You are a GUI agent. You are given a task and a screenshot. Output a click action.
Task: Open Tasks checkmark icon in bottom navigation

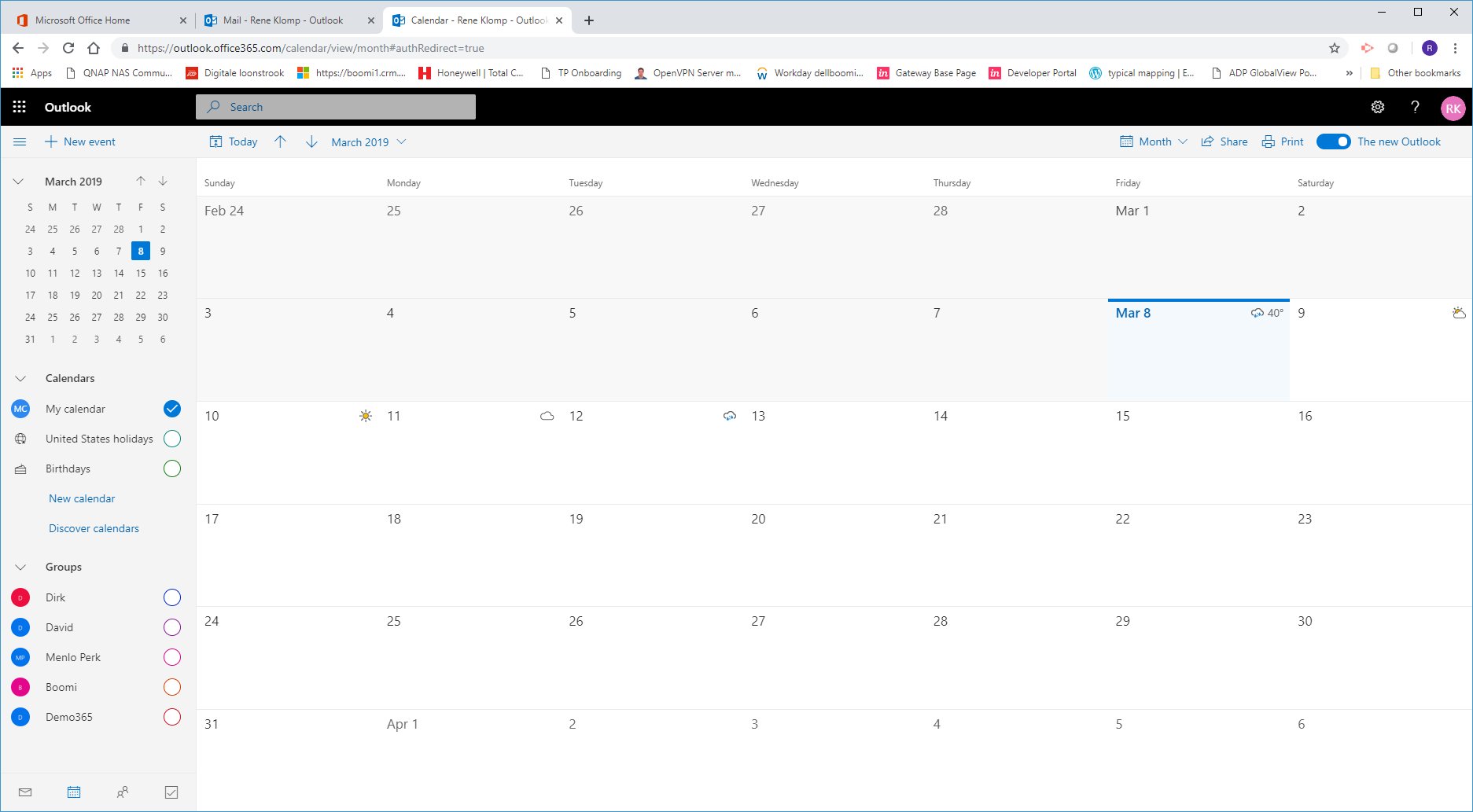[x=171, y=792]
